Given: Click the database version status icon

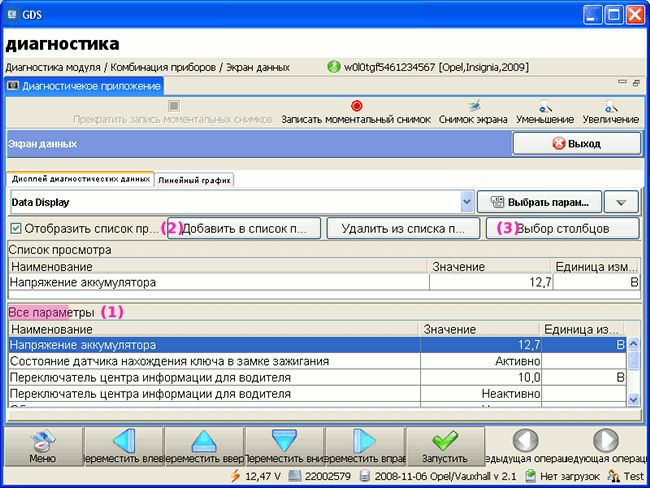Looking at the screenshot, I should pyautogui.click(x=364, y=476).
